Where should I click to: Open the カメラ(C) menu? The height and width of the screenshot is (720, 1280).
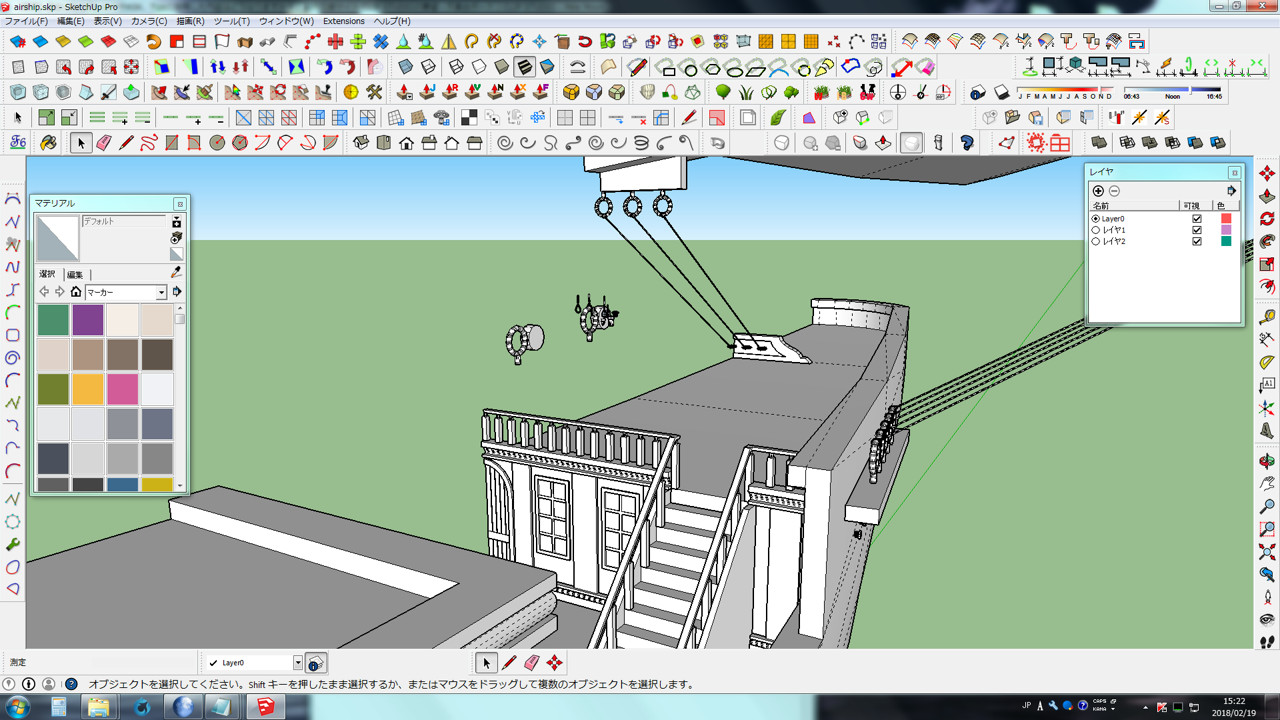[149, 21]
